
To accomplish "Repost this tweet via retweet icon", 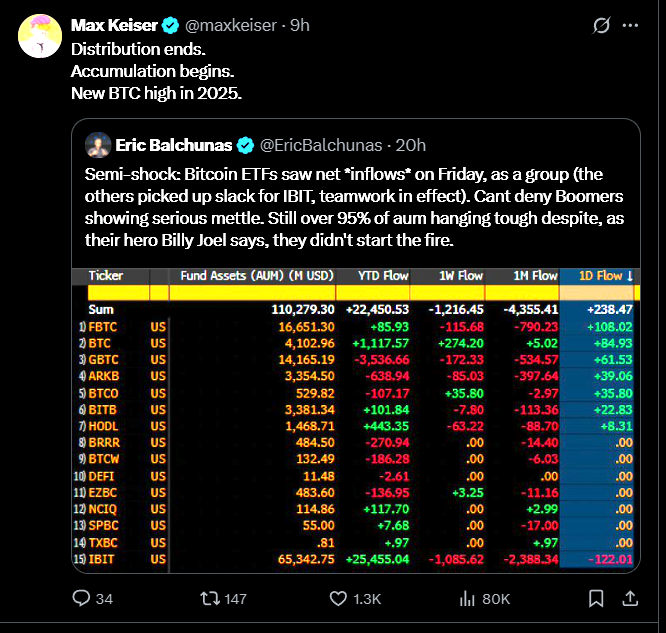I will pyautogui.click(x=211, y=599).
